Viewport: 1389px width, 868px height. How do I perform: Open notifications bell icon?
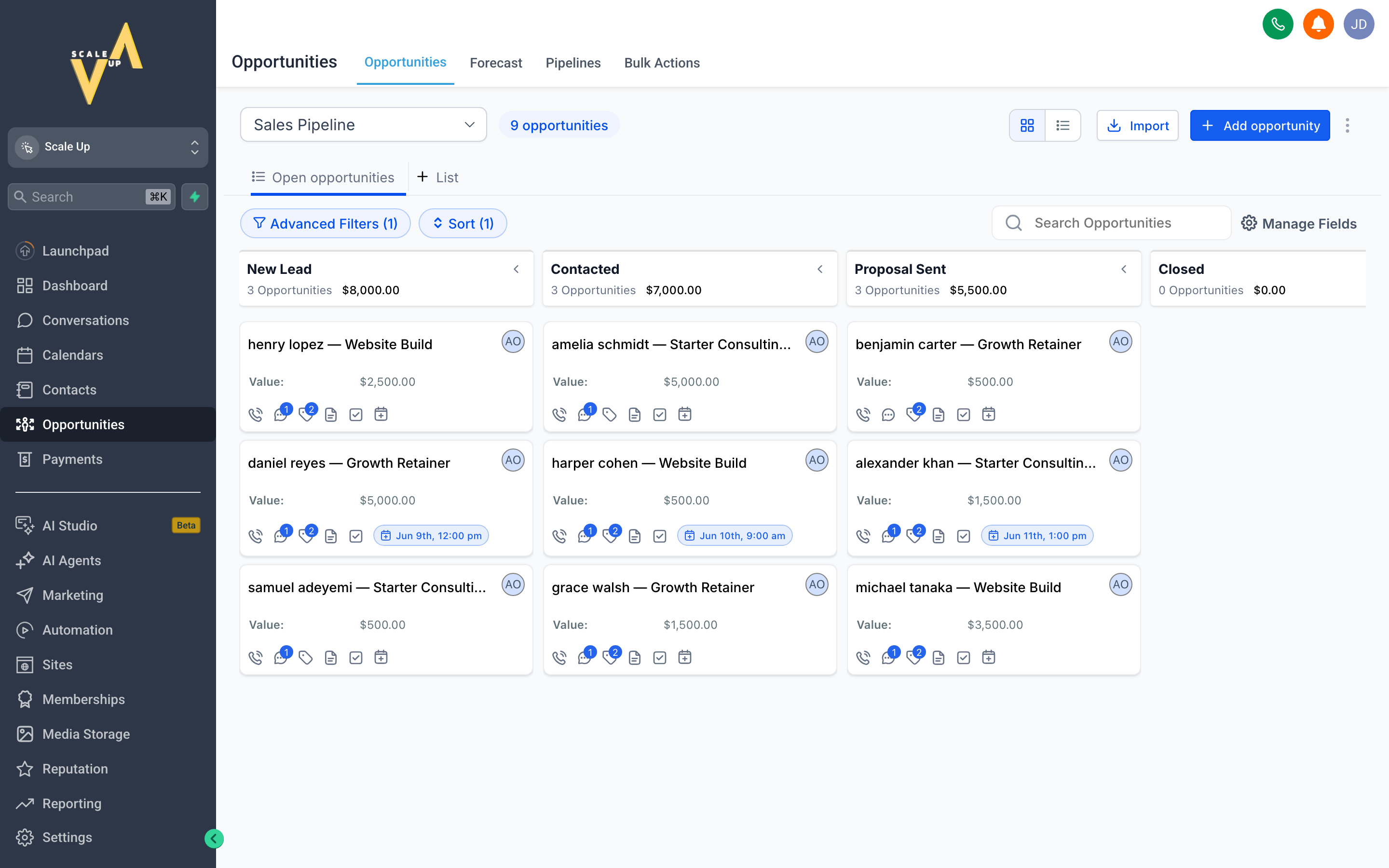[1319, 24]
